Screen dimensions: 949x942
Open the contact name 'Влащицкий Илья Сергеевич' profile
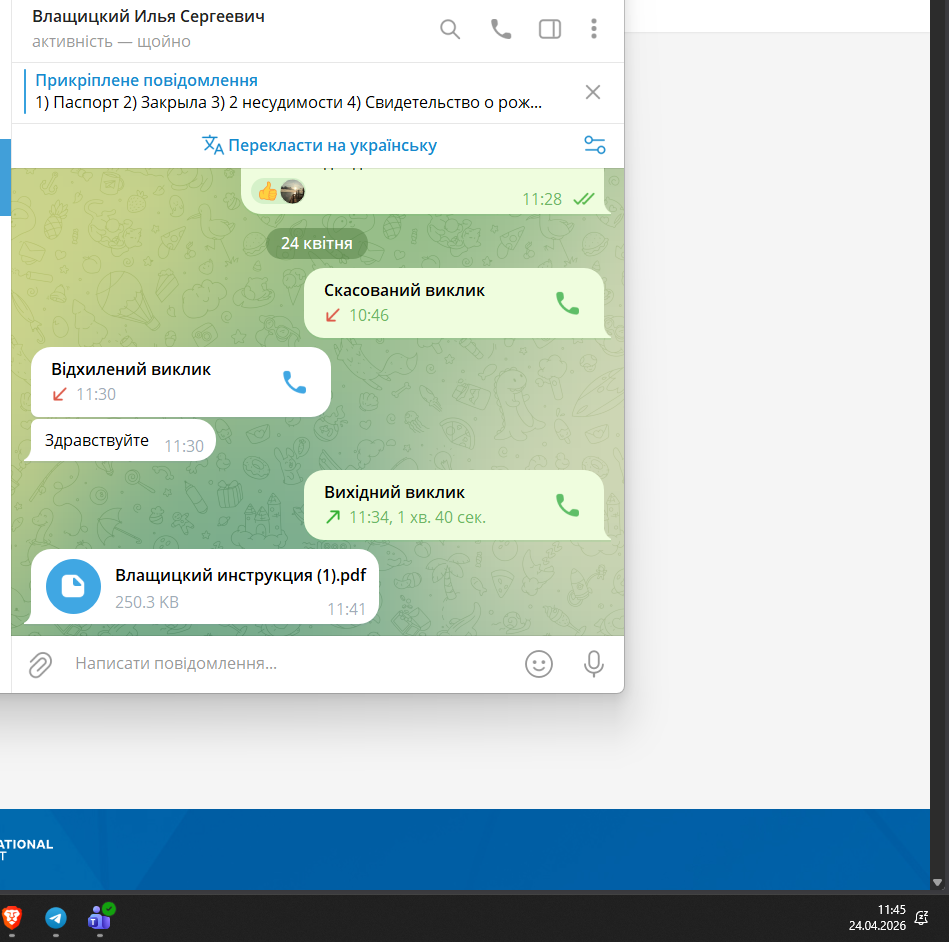(x=148, y=16)
